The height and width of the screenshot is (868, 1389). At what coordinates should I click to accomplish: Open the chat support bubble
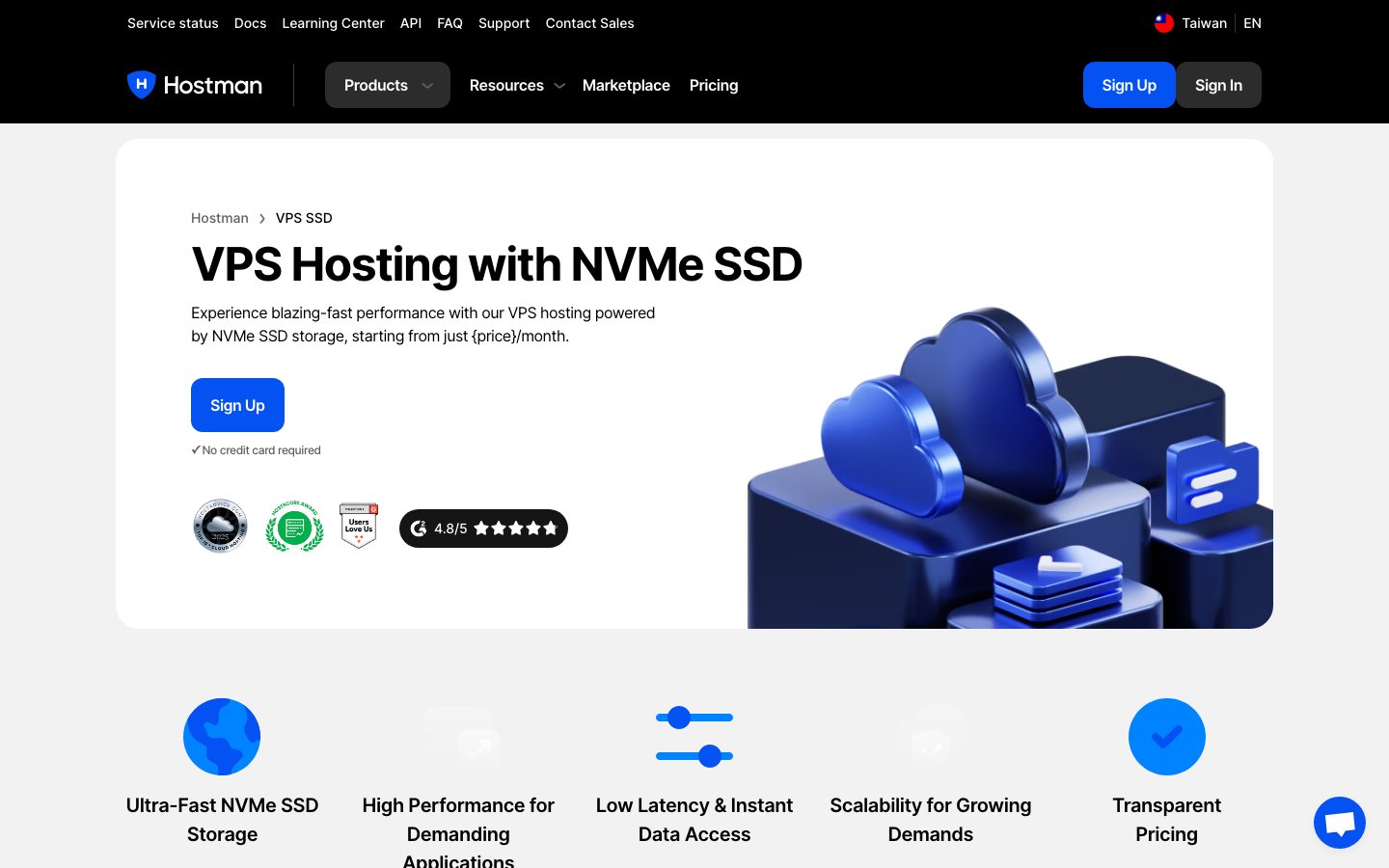[1340, 823]
